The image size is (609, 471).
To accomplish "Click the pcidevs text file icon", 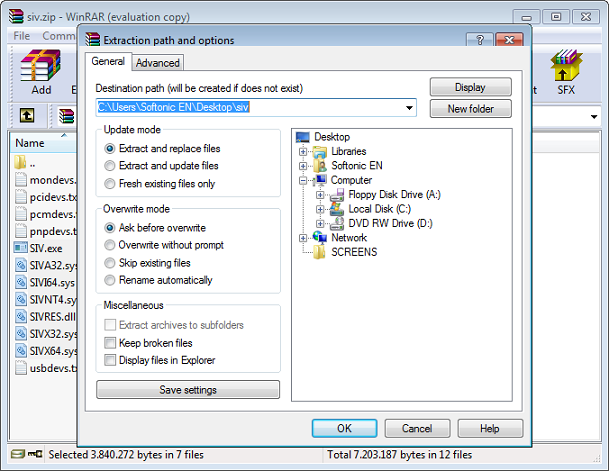I will coord(21,196).
